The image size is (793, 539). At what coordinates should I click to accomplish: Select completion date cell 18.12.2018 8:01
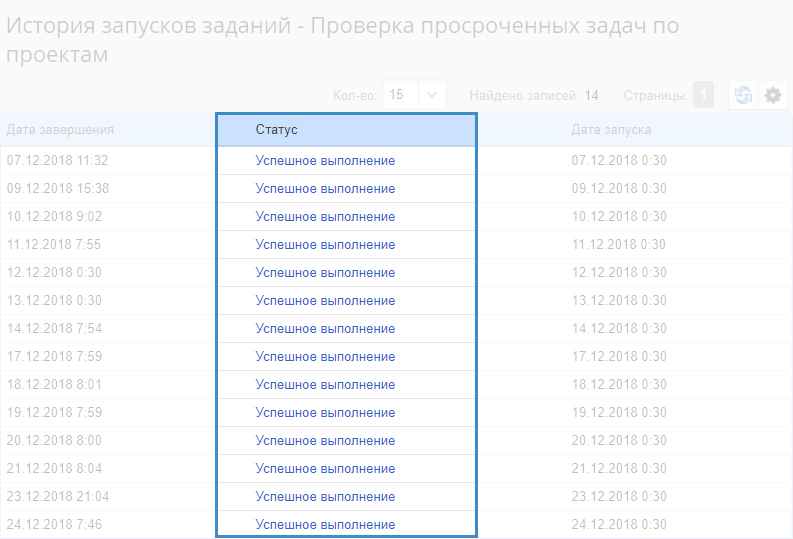54,385
